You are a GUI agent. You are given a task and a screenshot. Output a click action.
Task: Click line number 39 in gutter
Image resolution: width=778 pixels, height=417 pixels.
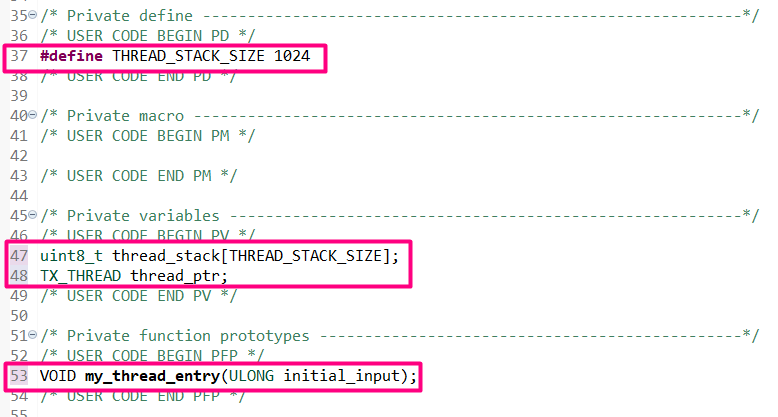click(19, 95)
